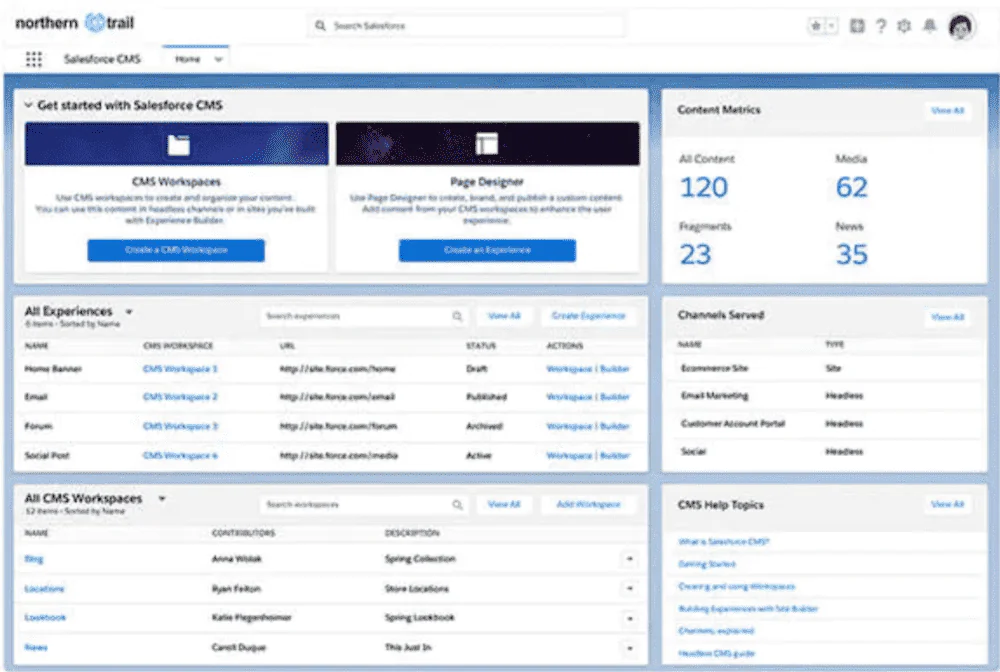1000x672 pixels.
Task: Click View All in All Experiences
Action: (x=504, y=316)
